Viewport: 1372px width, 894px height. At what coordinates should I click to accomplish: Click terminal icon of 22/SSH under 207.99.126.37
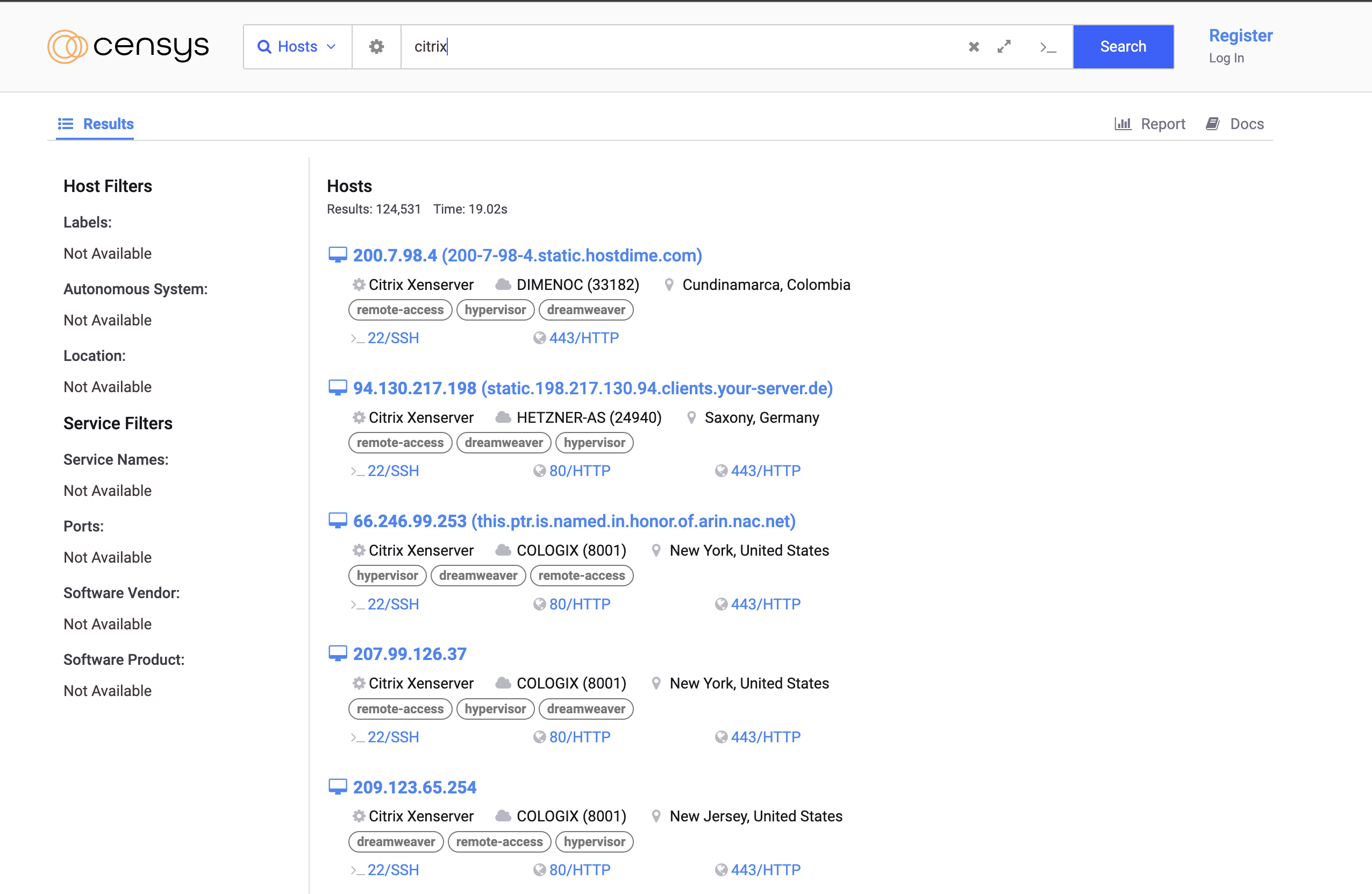(358, 737)
